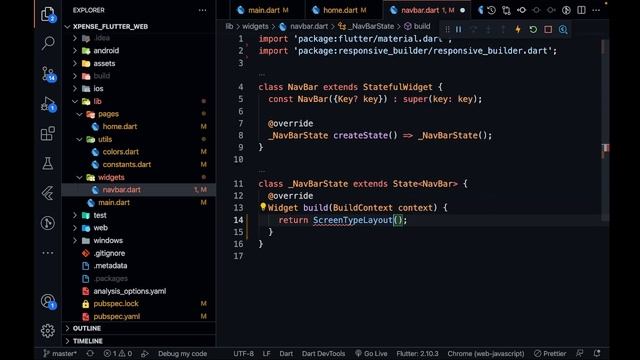Image resolution: width=640 pixels, height=360 pixels.
Task: Open the Run and Debug view
Action: click(x=48, y=104)
